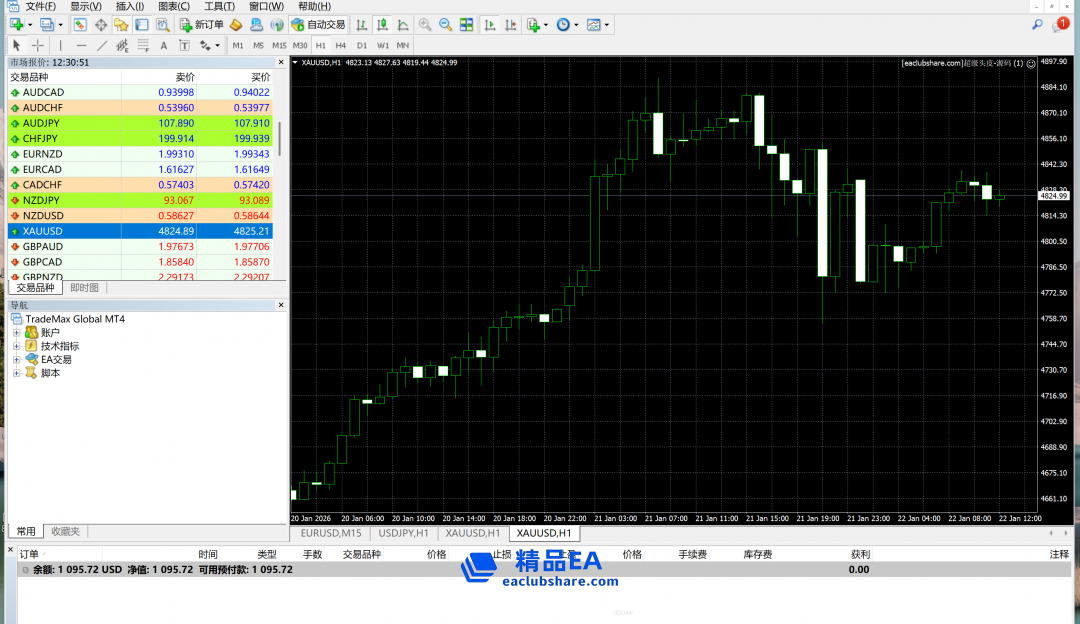Switch to the EURUSD,M15 chart tab

tap(328, 533)
